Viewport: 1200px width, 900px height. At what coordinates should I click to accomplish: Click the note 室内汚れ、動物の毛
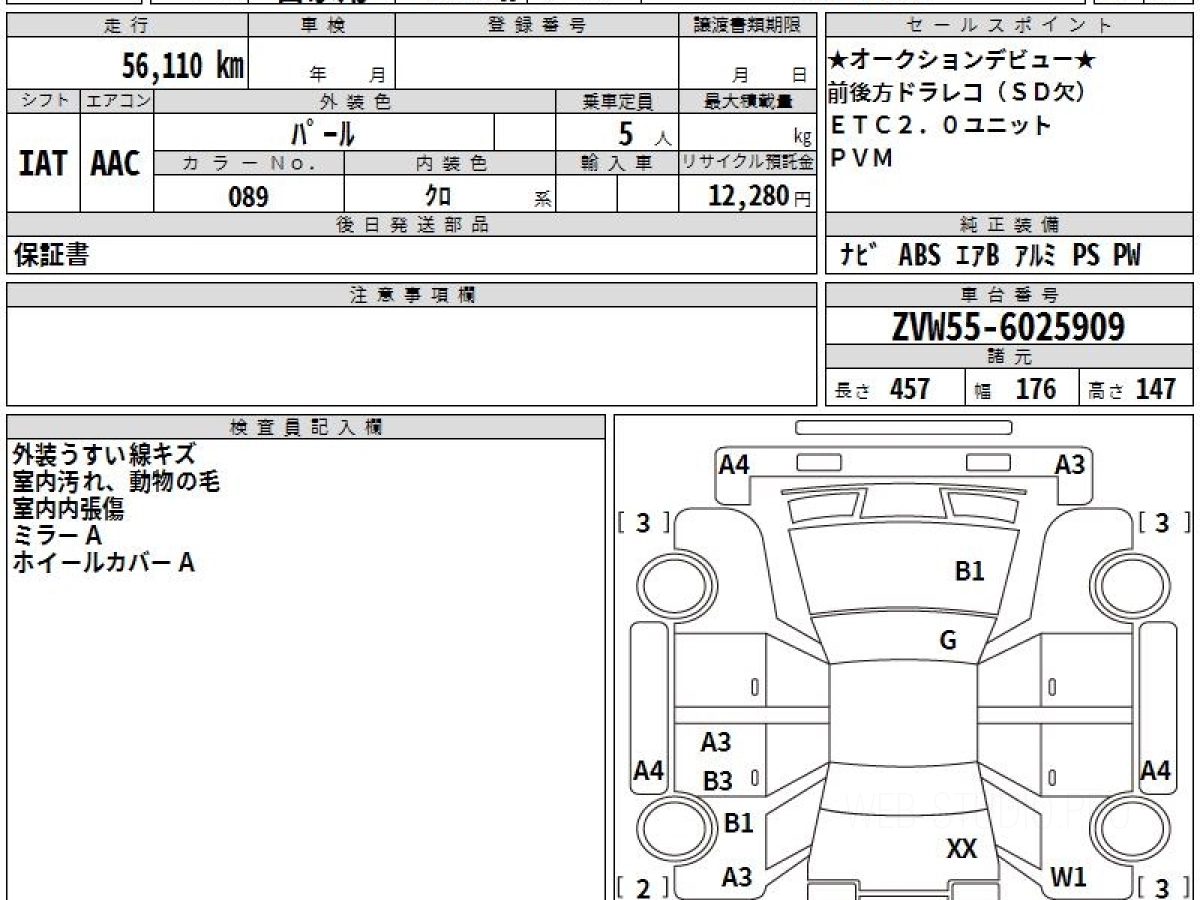(116, 482)
